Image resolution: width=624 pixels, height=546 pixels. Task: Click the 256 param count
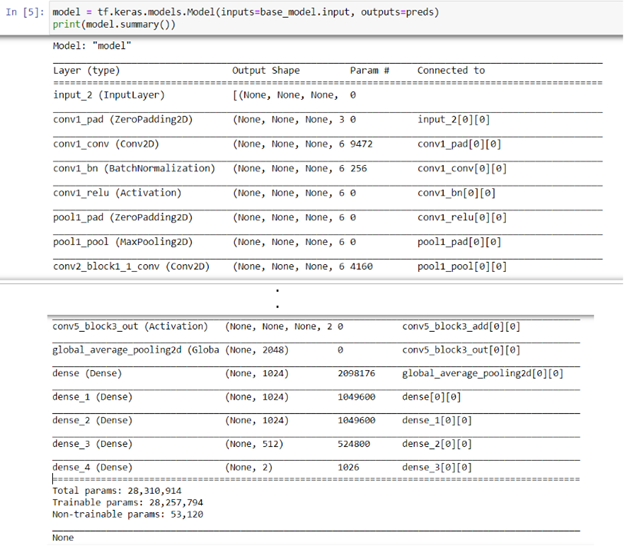coord(359,169)
